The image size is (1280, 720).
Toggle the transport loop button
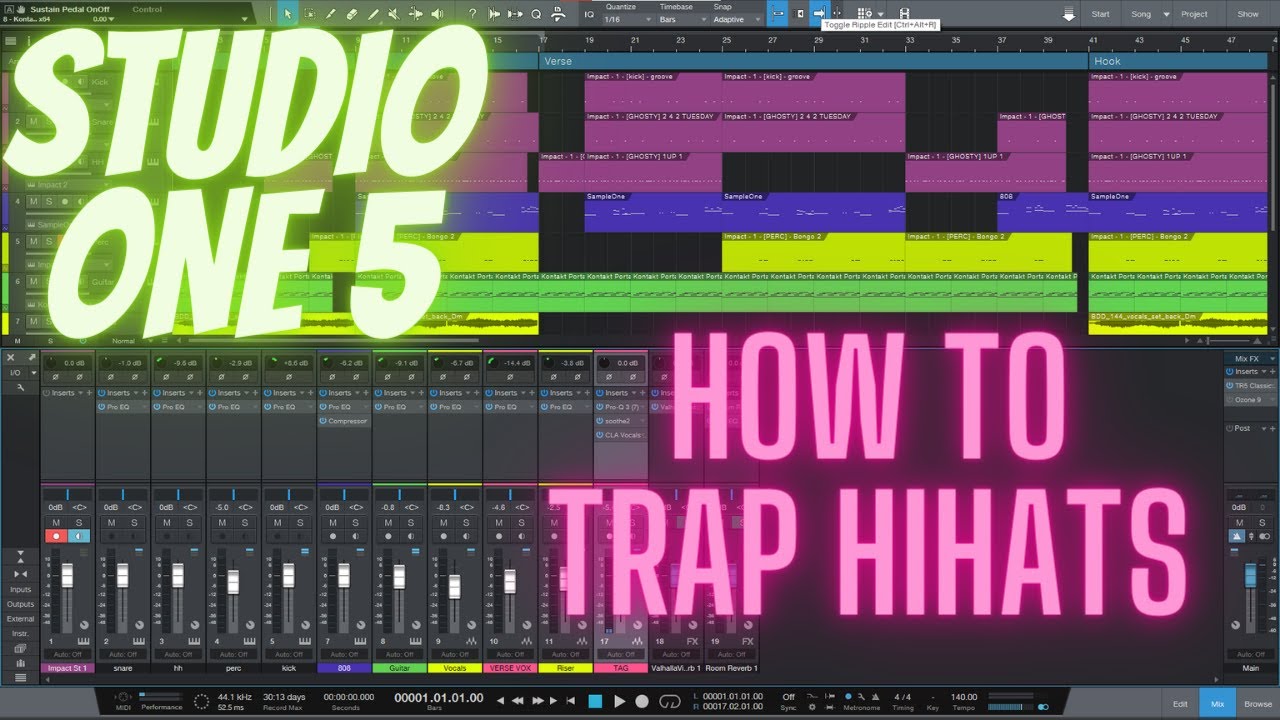(669, 701)
